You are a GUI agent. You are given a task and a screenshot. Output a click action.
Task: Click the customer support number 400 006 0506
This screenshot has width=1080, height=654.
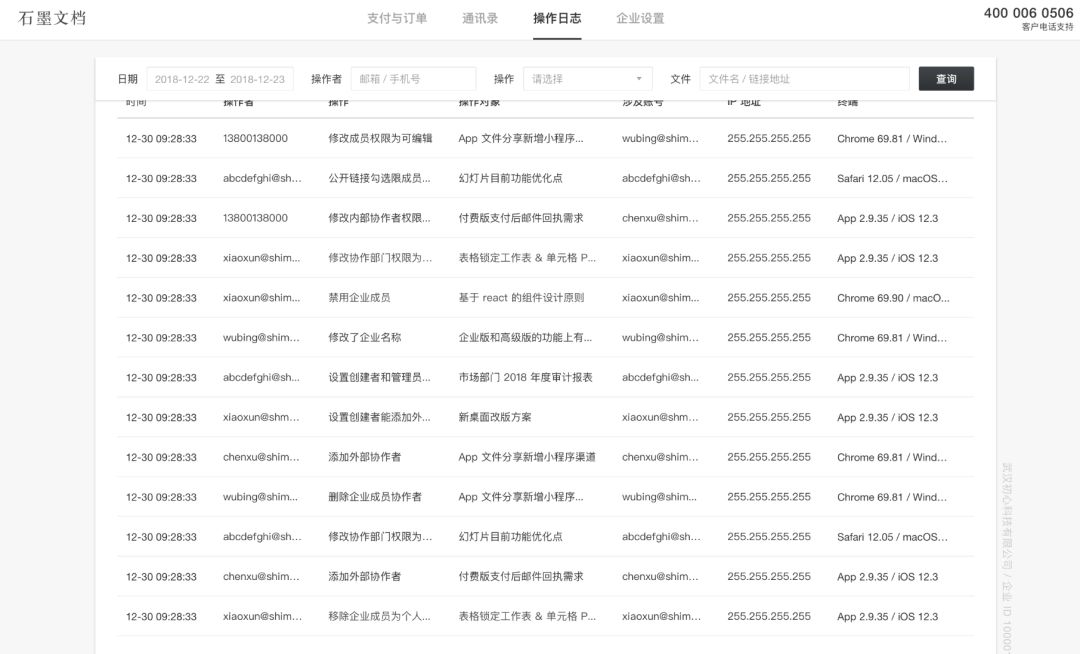[1027, 11]
